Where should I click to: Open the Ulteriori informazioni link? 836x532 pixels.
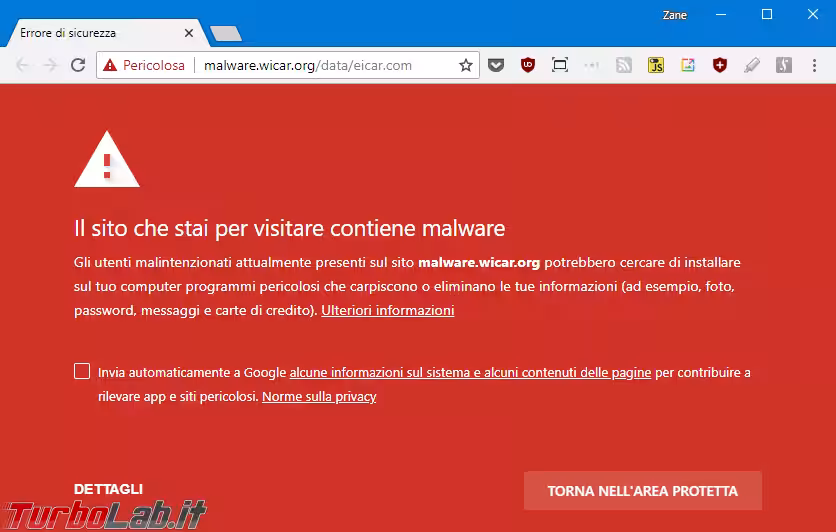pyautogui.click(x=388, y=310)
